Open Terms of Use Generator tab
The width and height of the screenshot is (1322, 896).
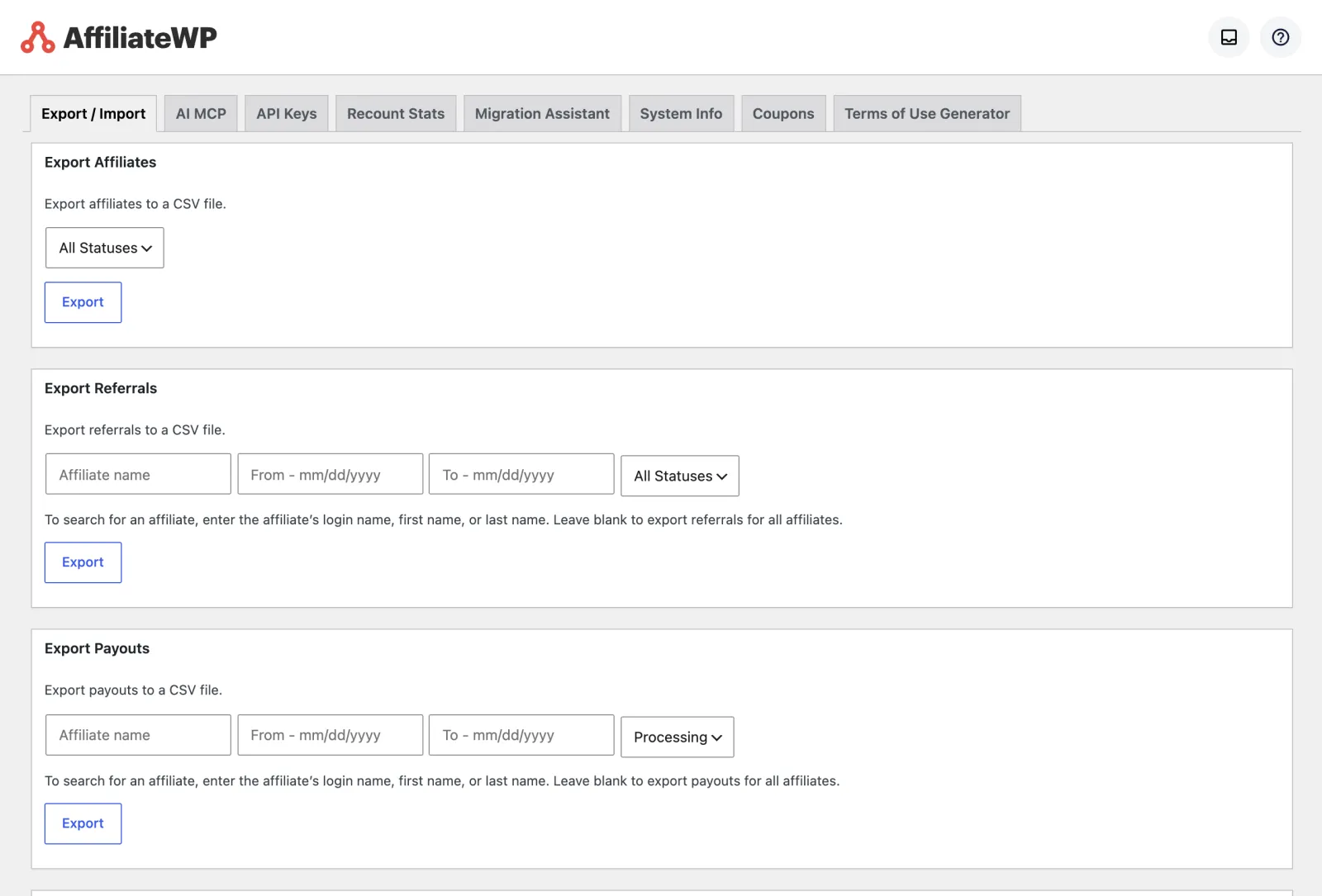(x=927, y=114)
